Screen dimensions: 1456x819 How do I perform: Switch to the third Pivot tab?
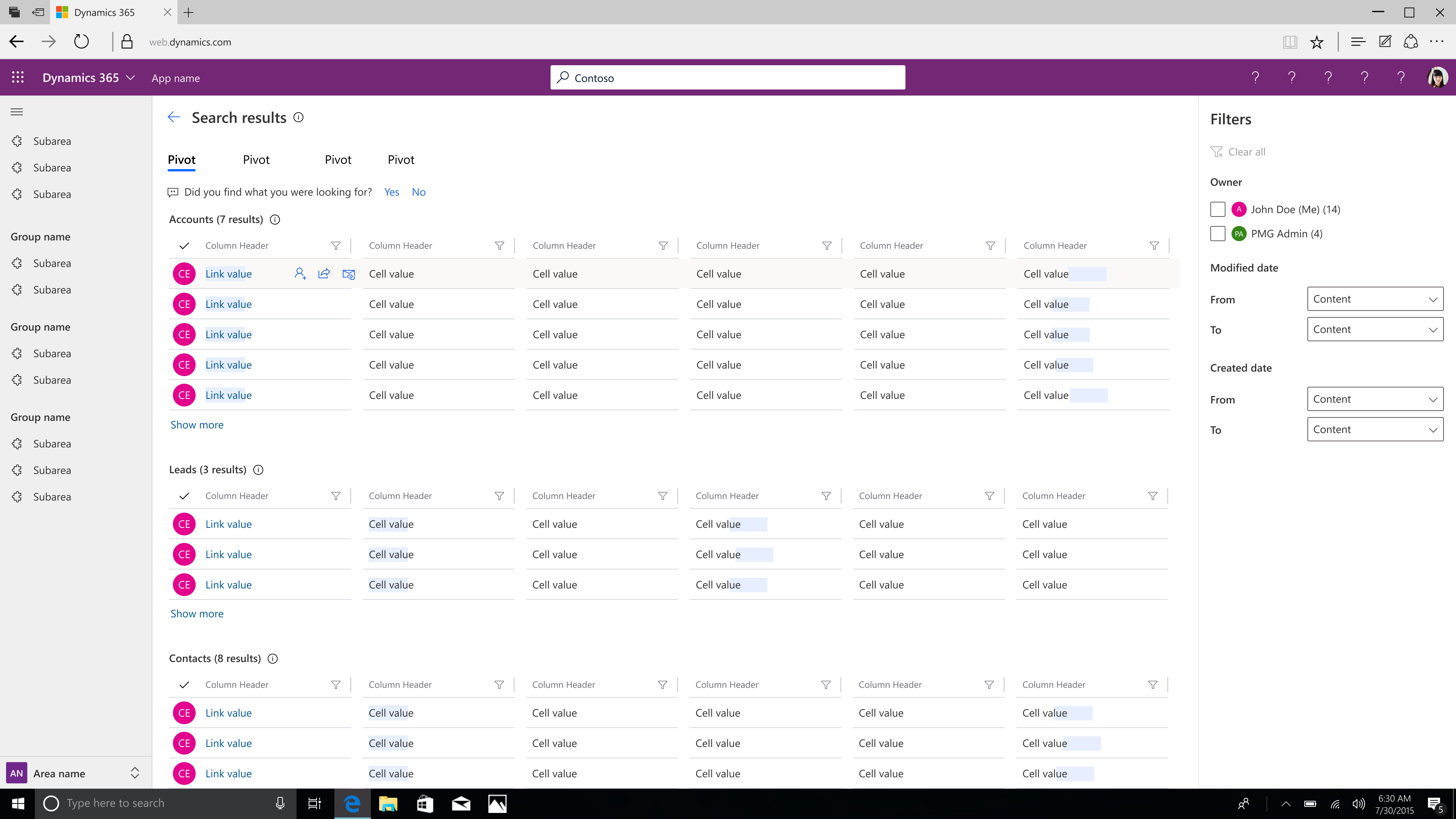click(x=338, y=159)
